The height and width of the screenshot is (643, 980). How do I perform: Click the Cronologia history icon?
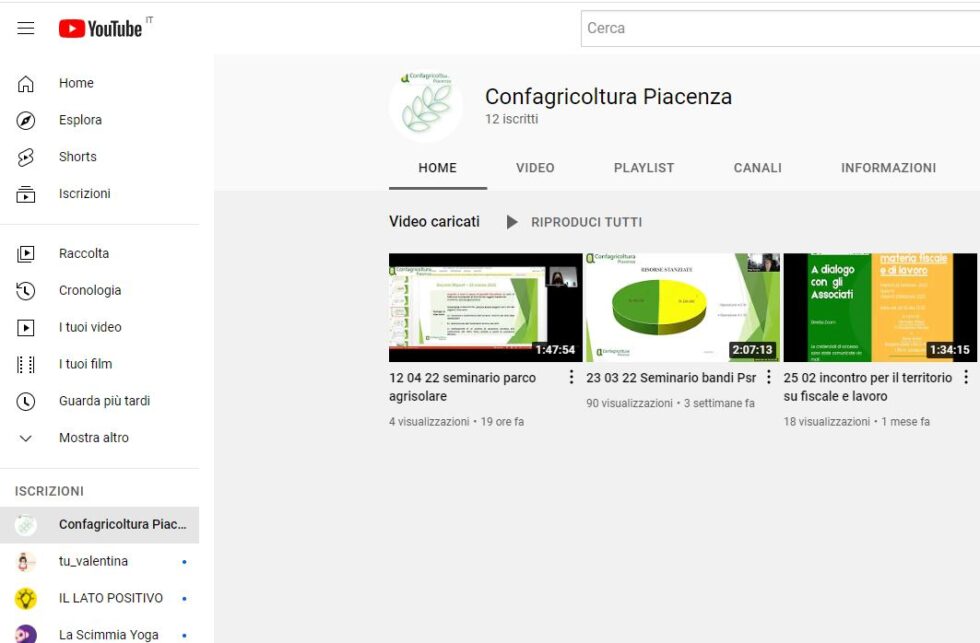[26, 291]
